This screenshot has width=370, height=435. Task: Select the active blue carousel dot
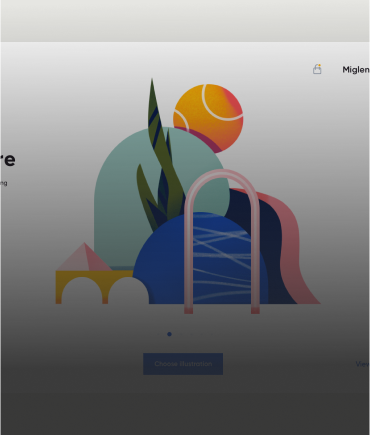tap(169, 334)
